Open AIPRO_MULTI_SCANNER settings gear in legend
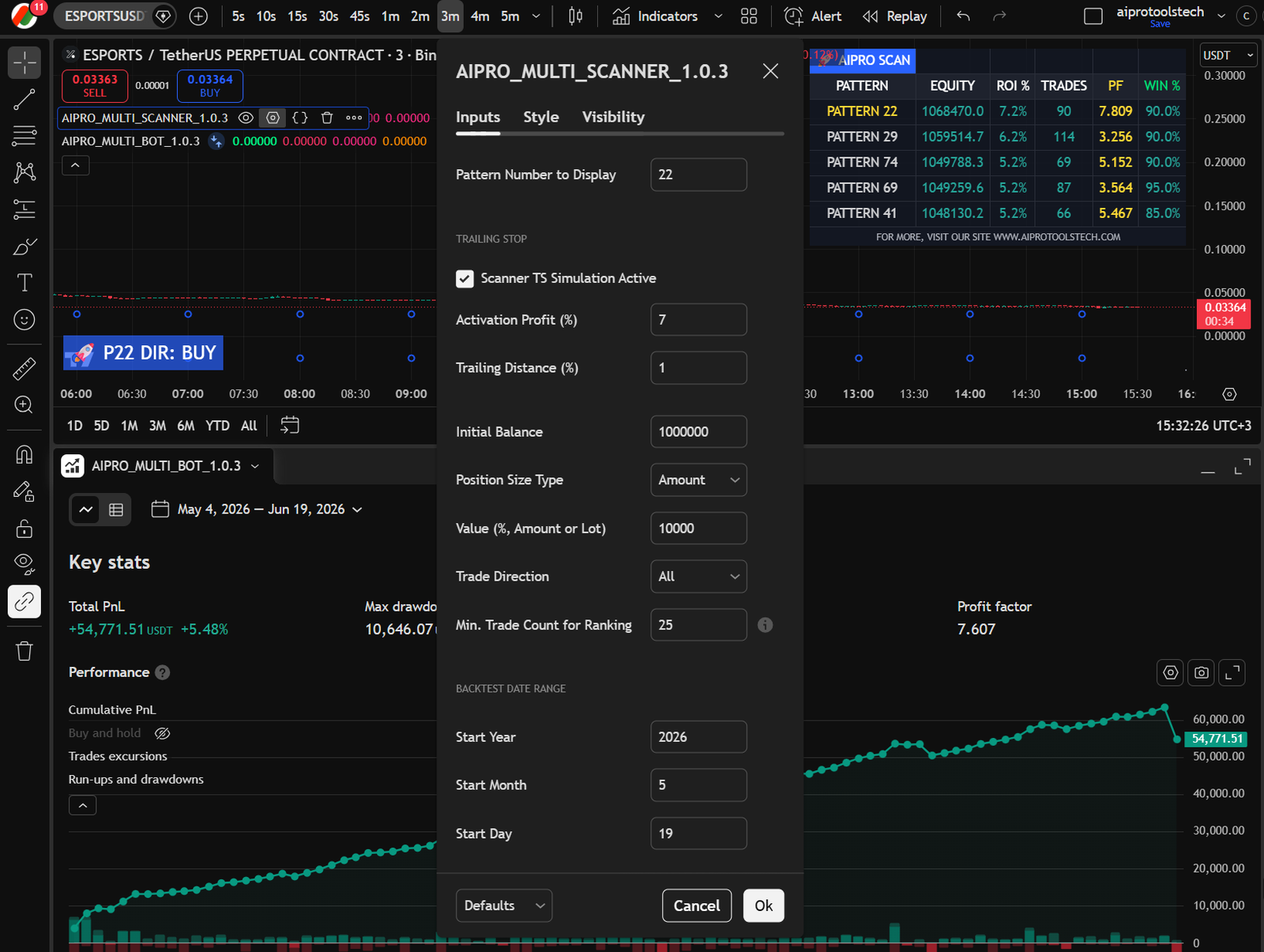This screenshot has width=1264, height=952. 273,118
